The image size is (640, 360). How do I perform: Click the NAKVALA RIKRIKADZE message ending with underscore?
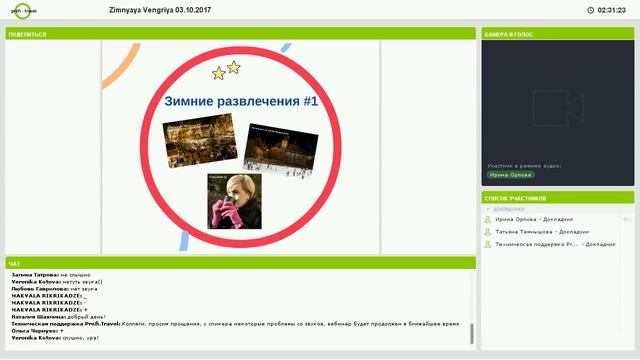[49, 296]
